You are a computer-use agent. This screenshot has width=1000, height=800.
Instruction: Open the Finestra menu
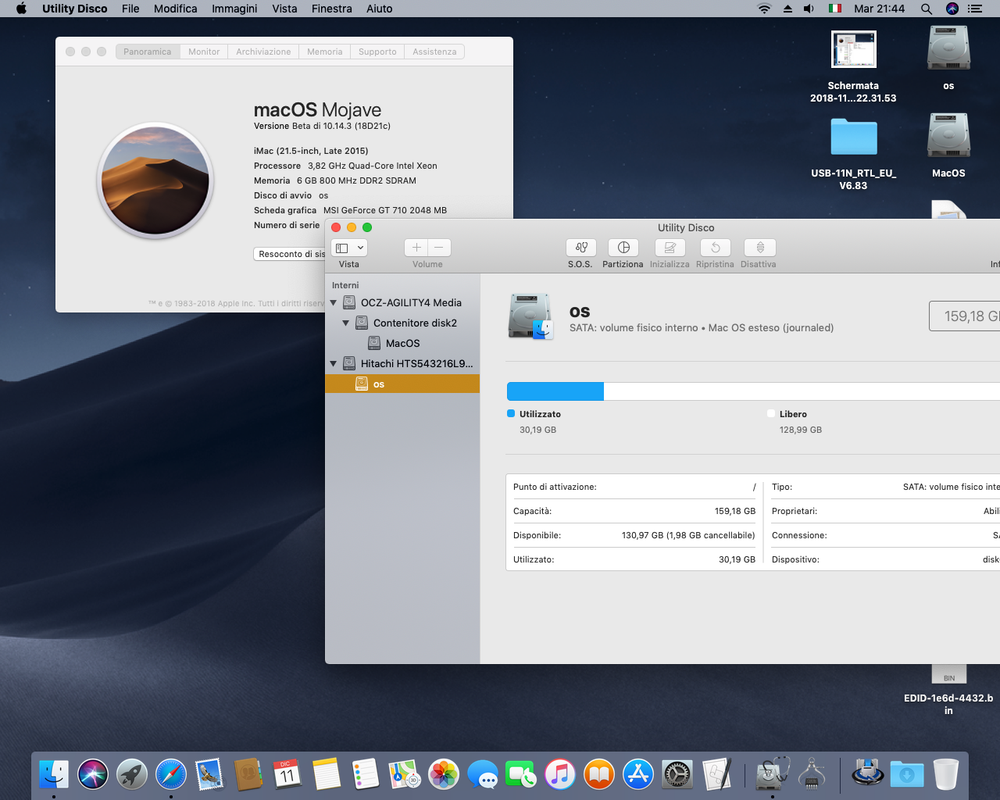332,8
